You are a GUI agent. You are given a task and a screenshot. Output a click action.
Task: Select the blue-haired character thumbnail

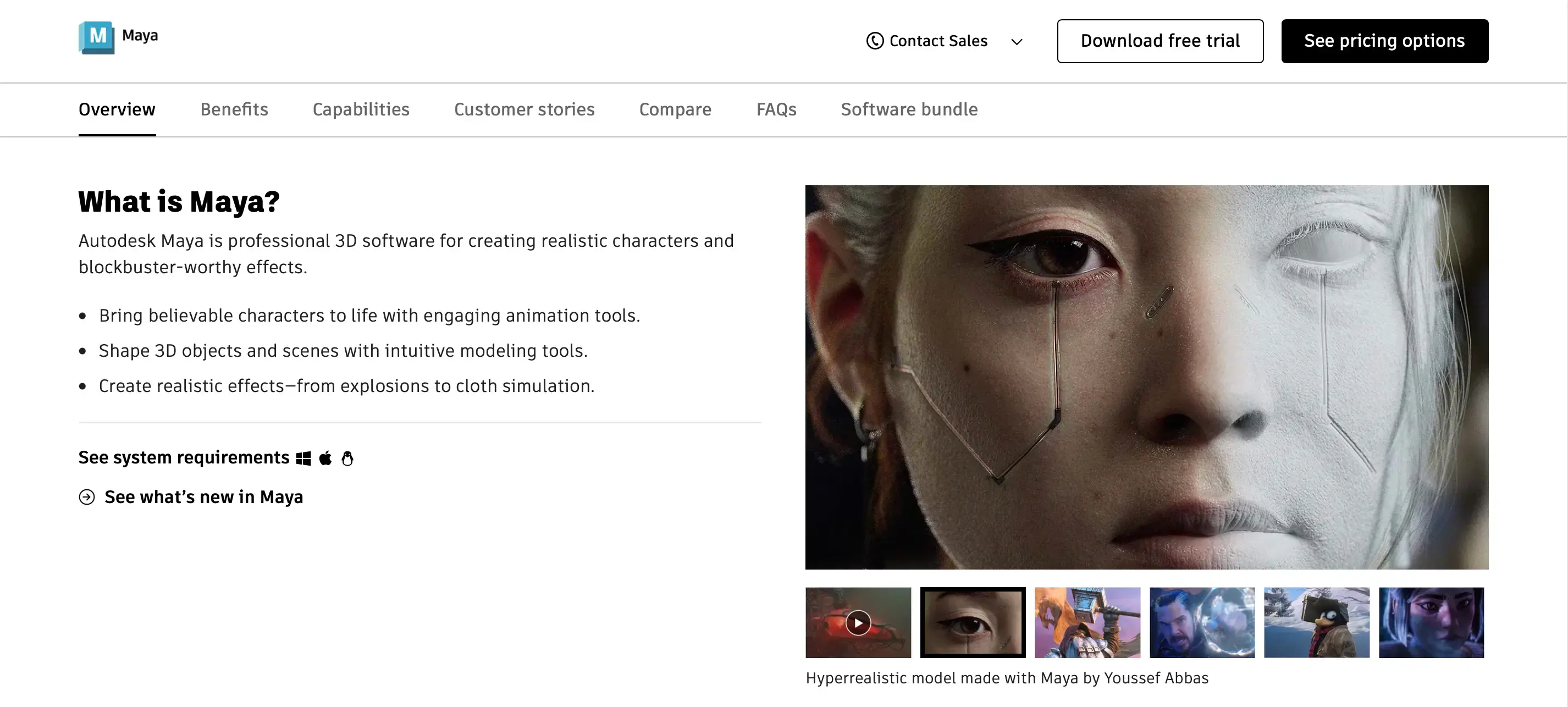click(x=1431, y=622)
